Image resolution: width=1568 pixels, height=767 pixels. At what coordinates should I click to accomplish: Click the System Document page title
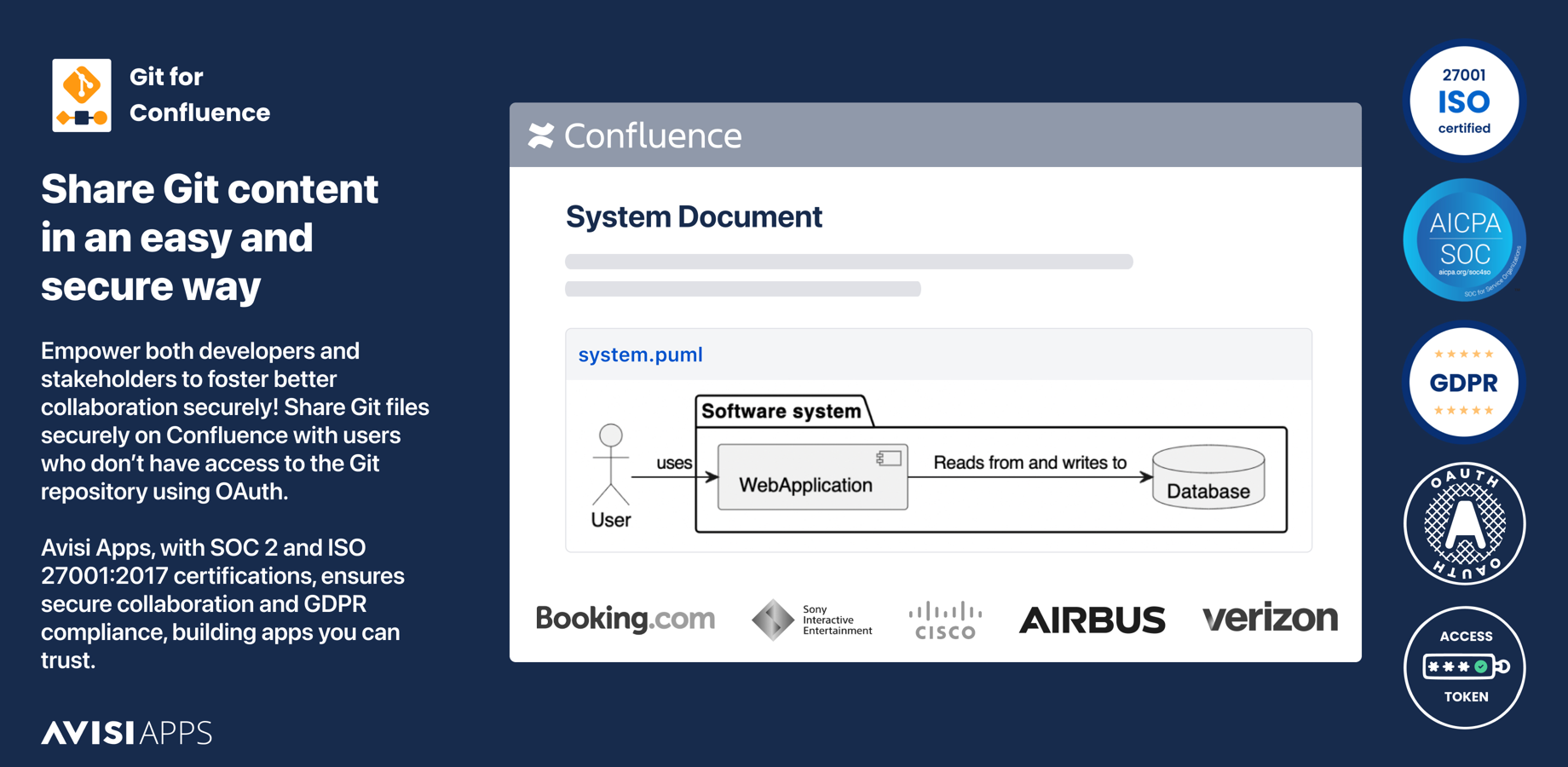(694, 216)
